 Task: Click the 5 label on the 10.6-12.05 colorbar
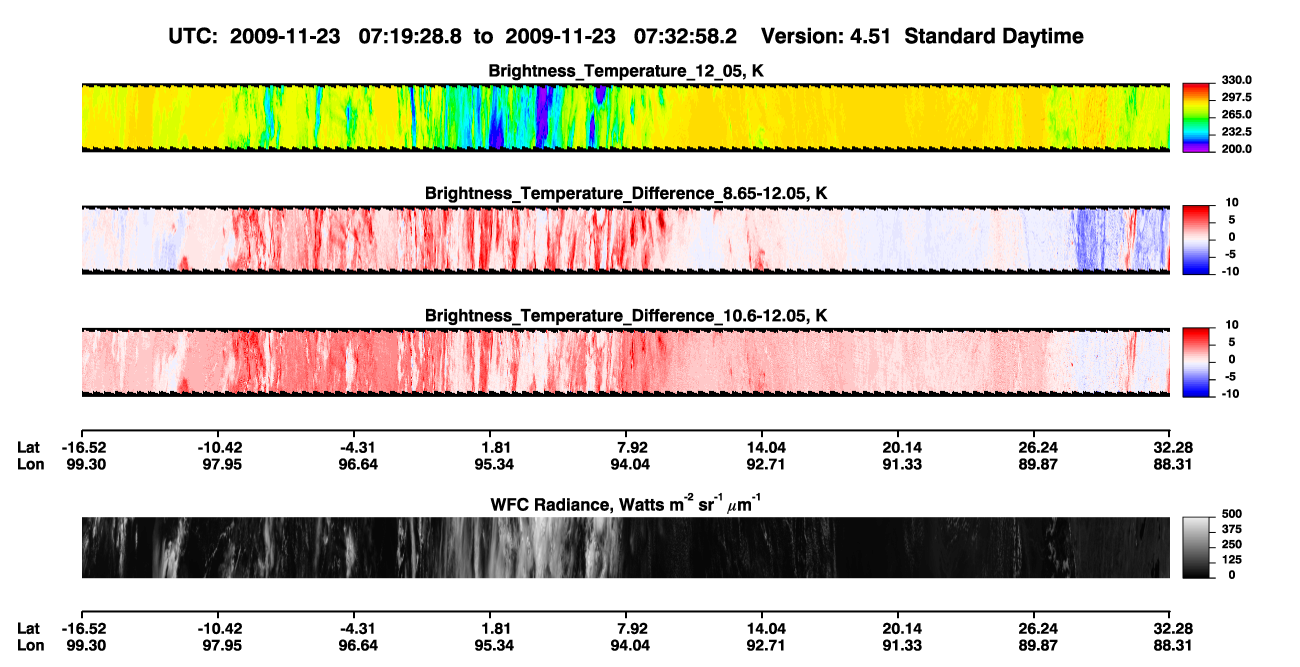pyautogui.click(x=1233, y=341)
